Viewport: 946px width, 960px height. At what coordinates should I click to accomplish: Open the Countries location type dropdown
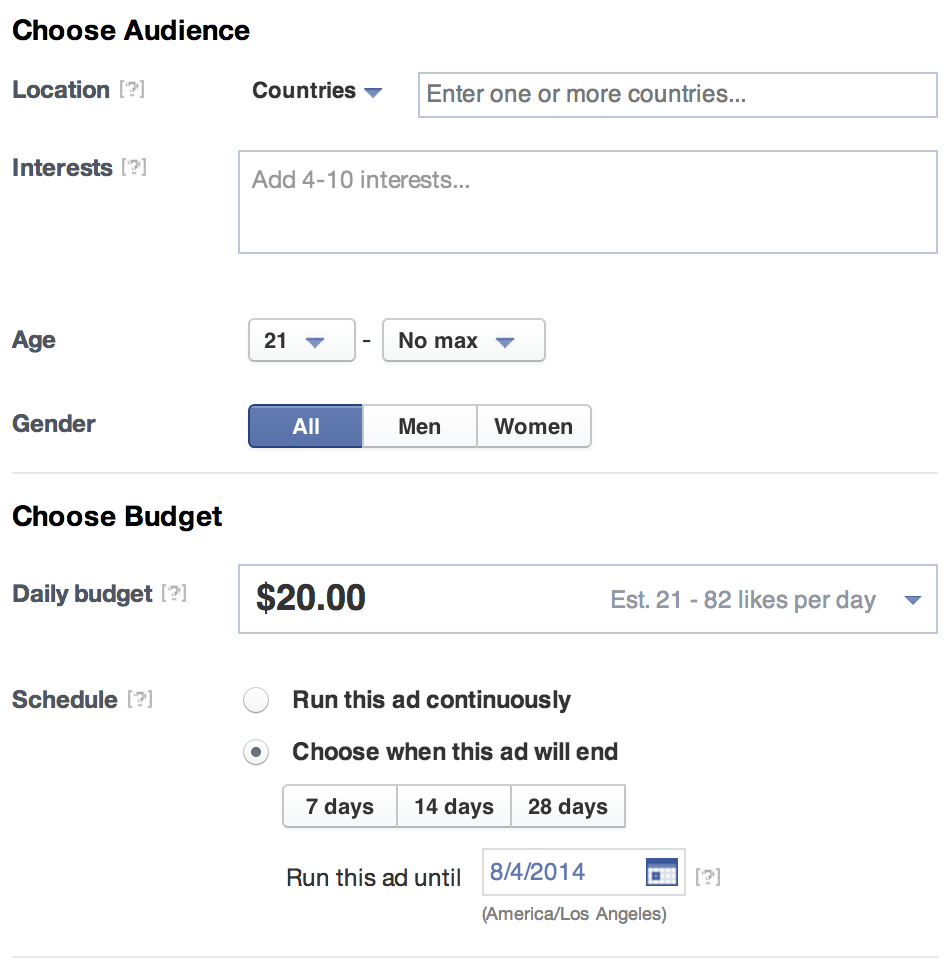[316, 91]
